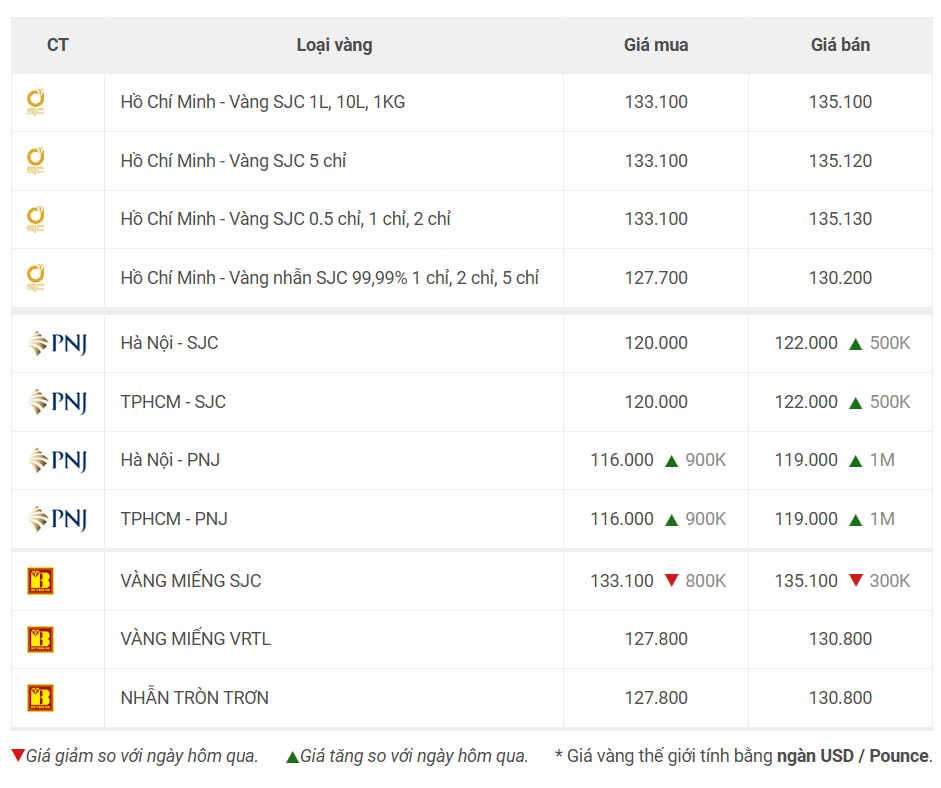Click the Giá bán column header

tap(840, 45)
